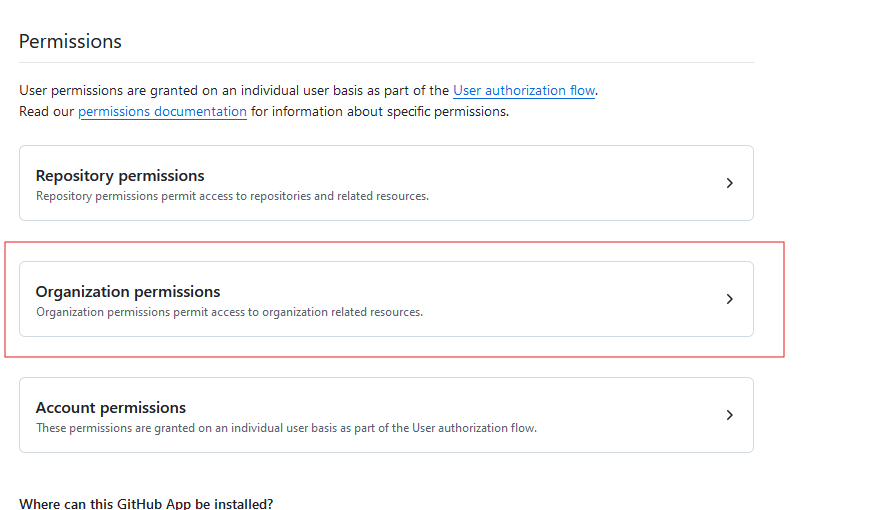Open the User authorization flow link
The image size is (879, 510).
click(x=524, y=90)
